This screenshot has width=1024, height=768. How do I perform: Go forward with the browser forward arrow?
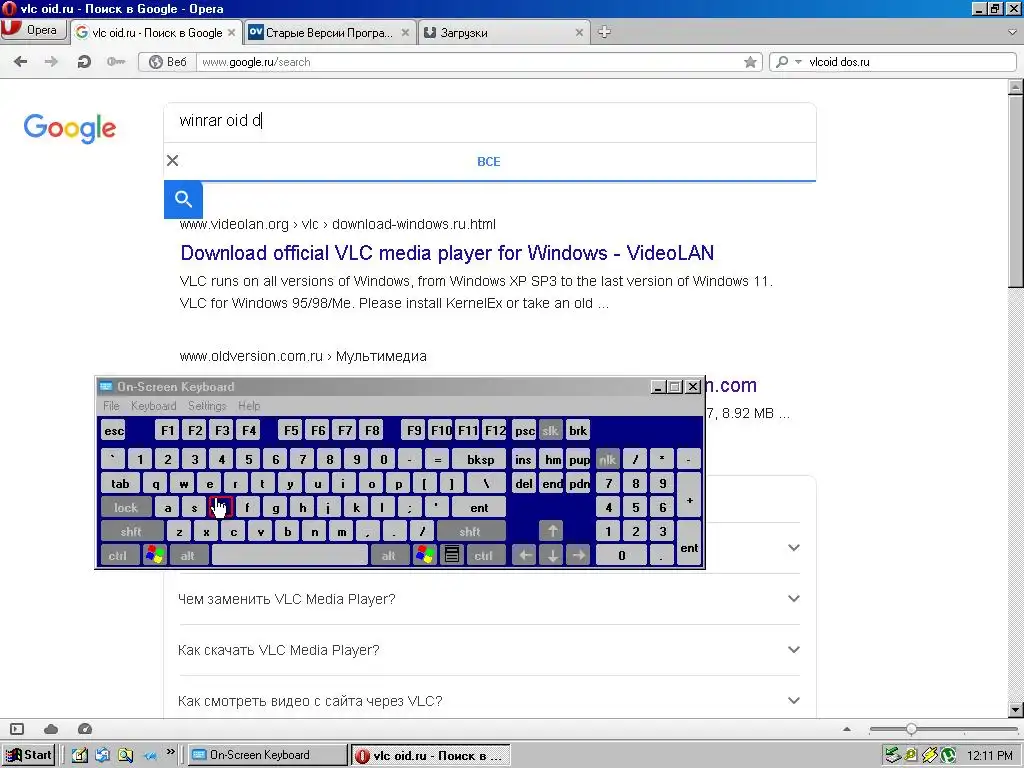pos(51,62)
